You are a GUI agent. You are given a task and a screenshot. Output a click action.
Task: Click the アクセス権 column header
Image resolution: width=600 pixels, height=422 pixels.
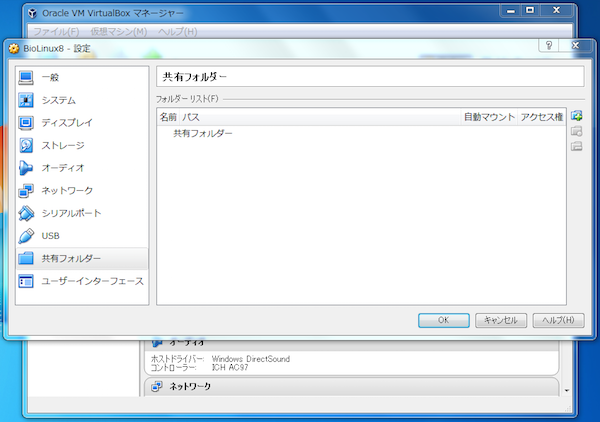[x=541, y=117]
